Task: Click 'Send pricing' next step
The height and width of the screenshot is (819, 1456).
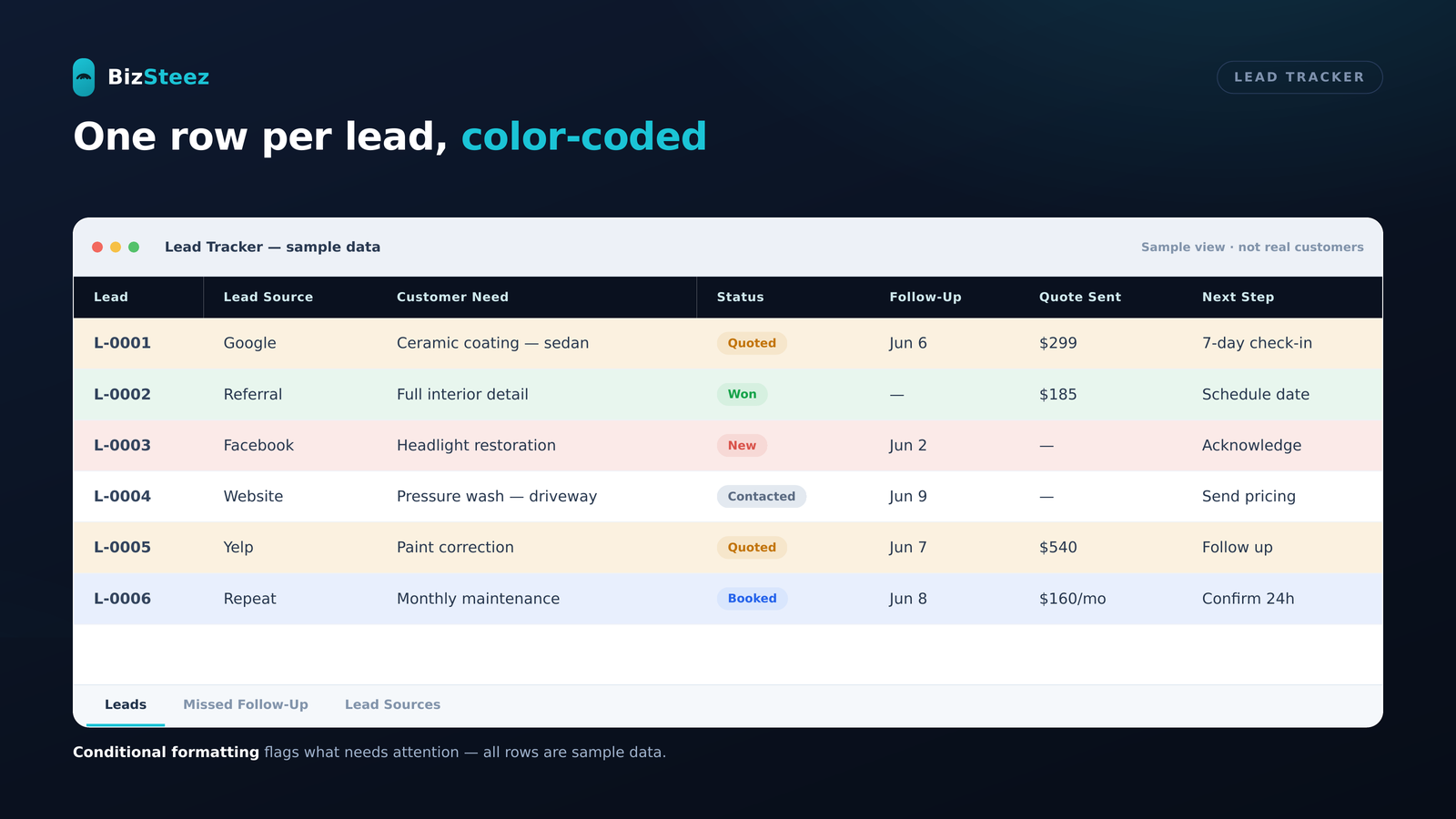Action: pos(1249,496)
